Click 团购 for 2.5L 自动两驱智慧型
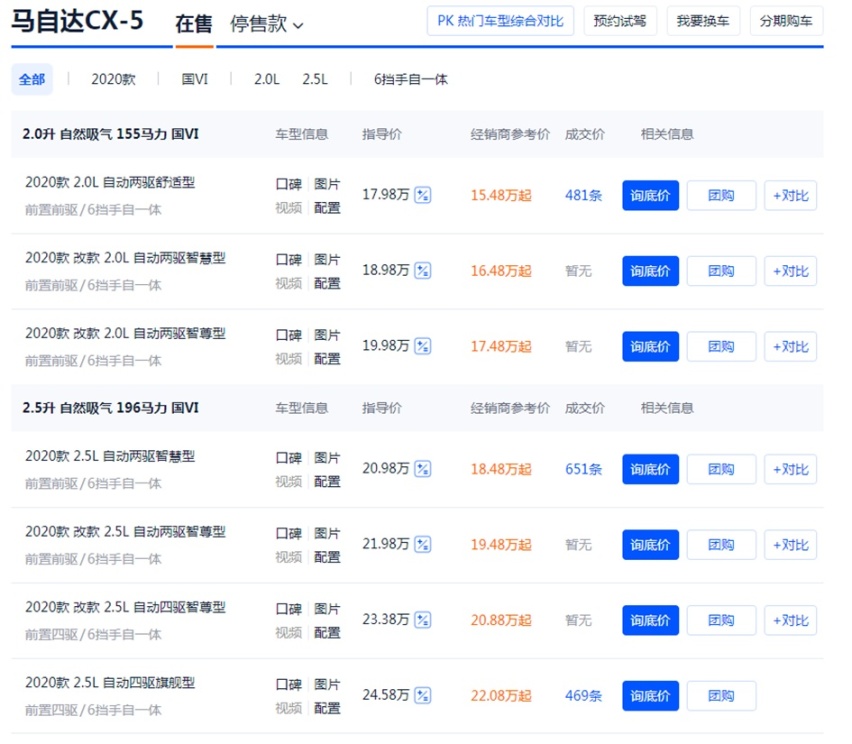852x744 pixels. (x=721, y=469)
